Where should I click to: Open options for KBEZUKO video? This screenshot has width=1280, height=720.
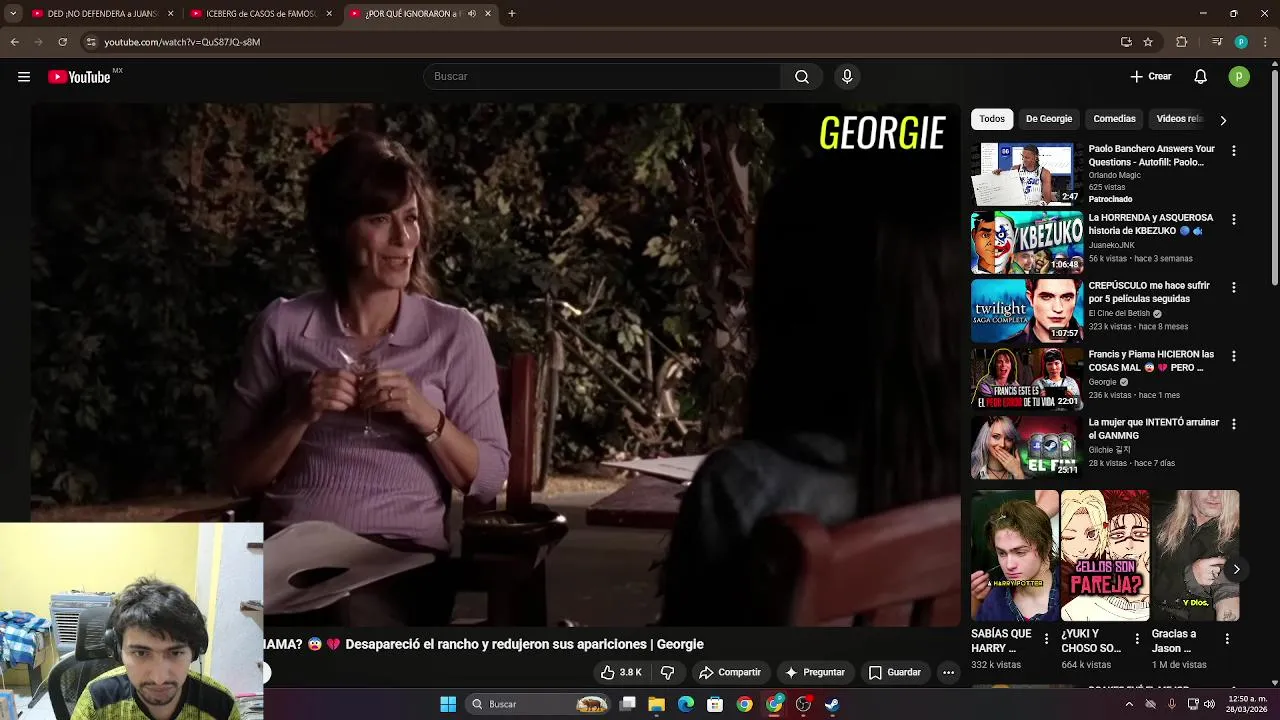click(1233, 219)
